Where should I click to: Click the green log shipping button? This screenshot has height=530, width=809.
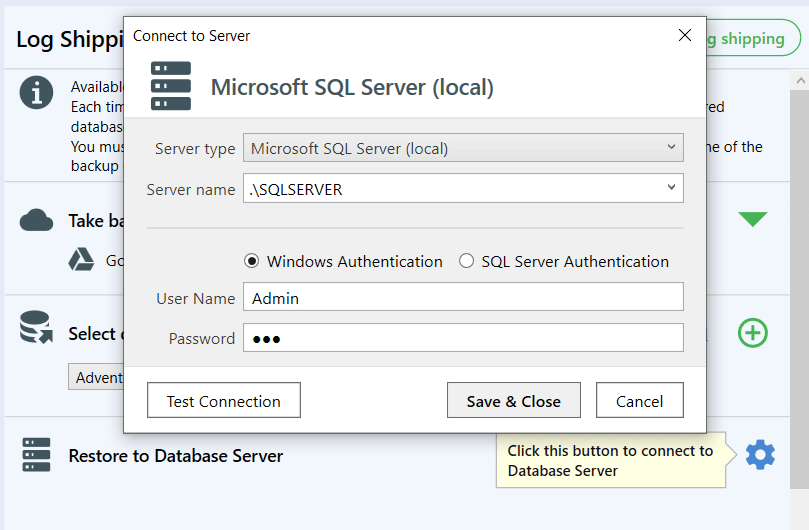tap(754, 38)
